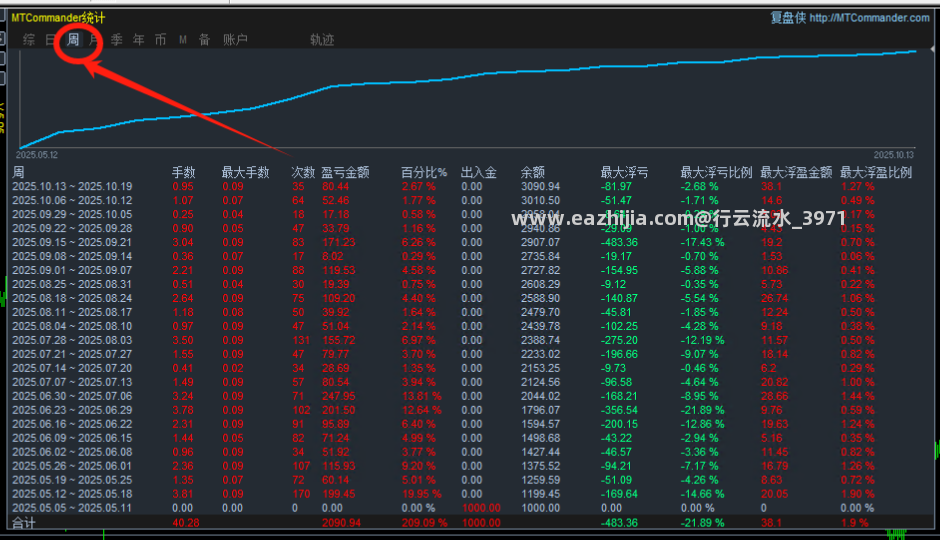Click profit value 247.95
The width and height of the screenshot is (940, 540).
click(x=339, y=396)
